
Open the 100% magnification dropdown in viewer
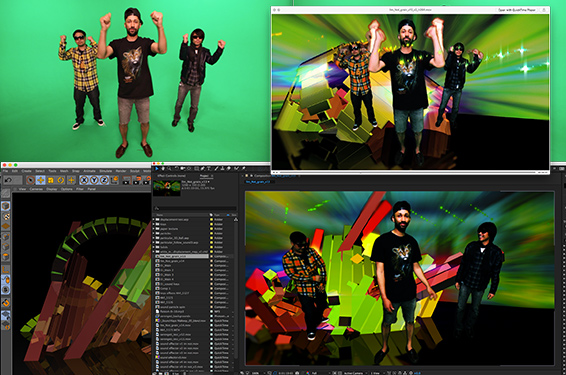pyautogui.click(x=256, y=373)
